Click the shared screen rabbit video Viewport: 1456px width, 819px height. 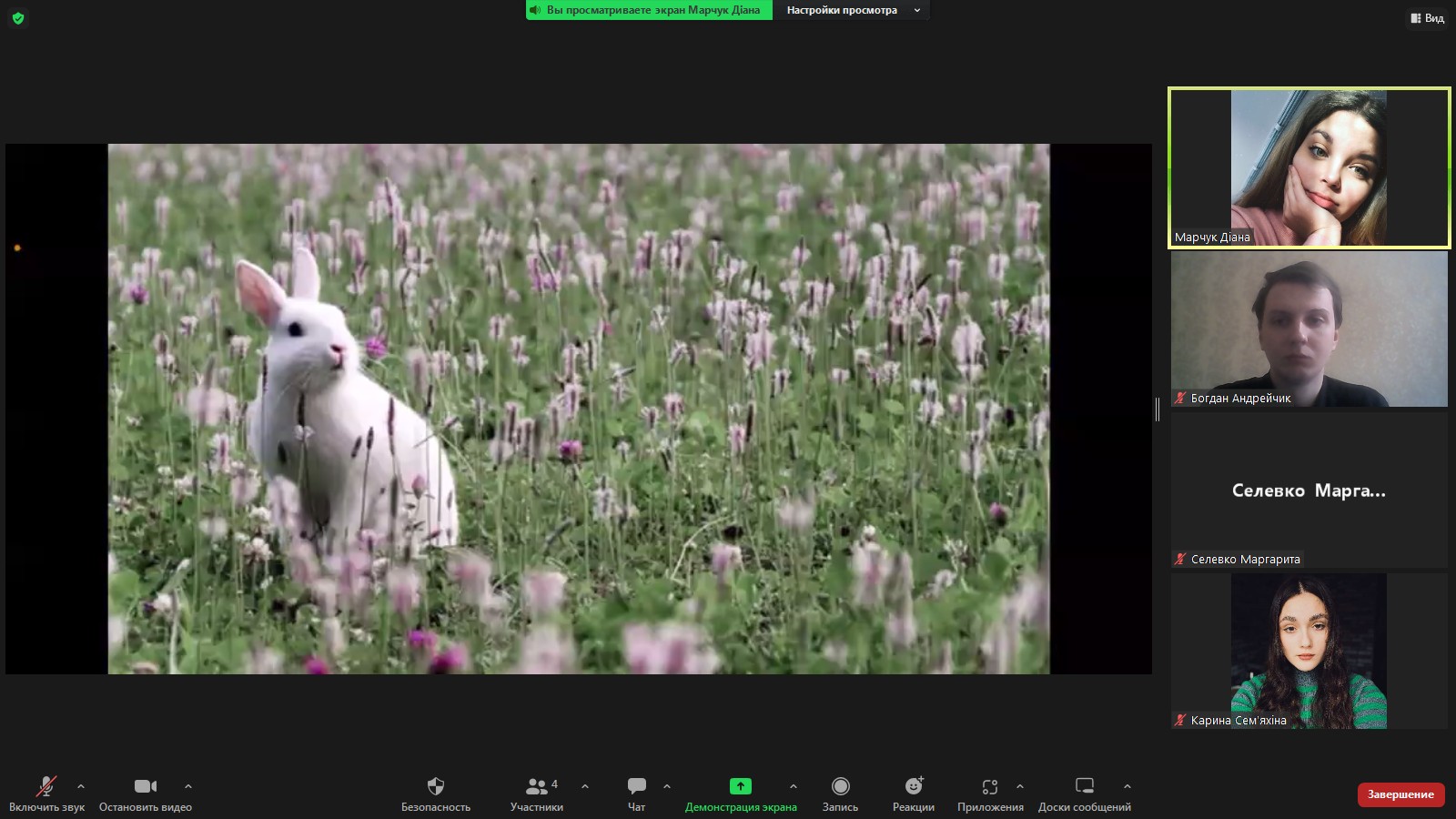click(x=579, y=409)
